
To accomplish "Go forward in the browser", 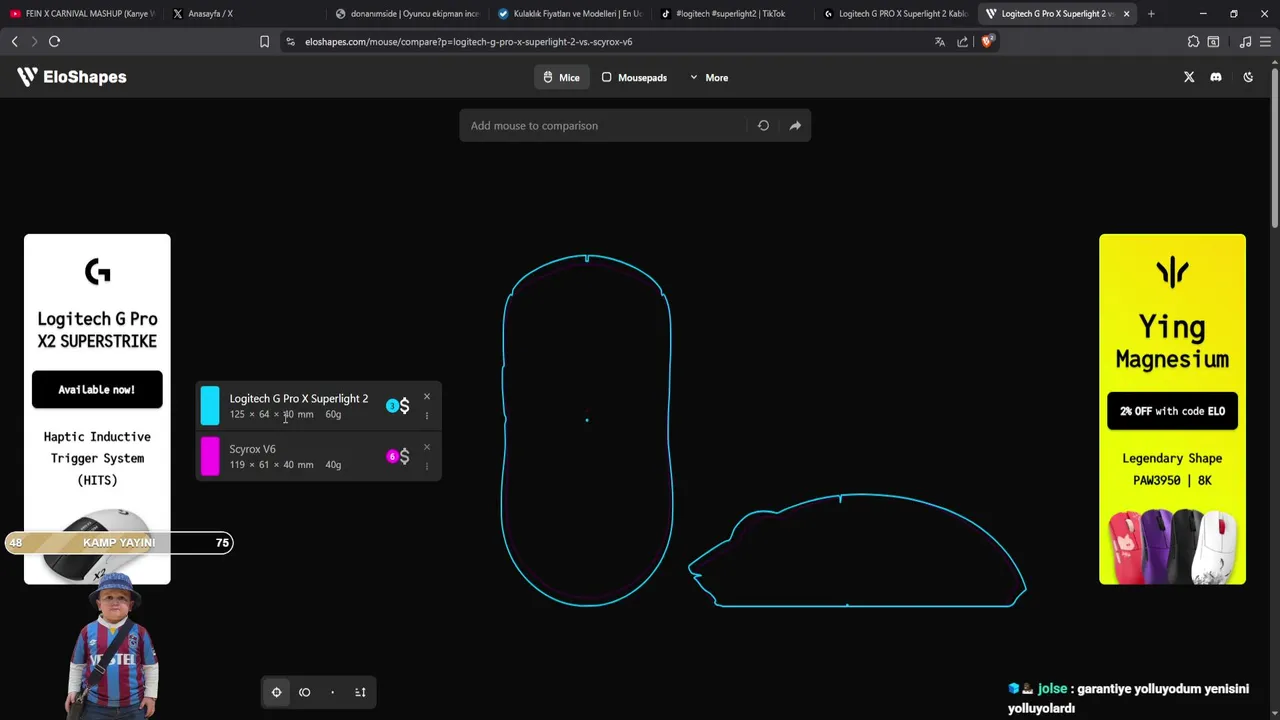I will [34, 41].
